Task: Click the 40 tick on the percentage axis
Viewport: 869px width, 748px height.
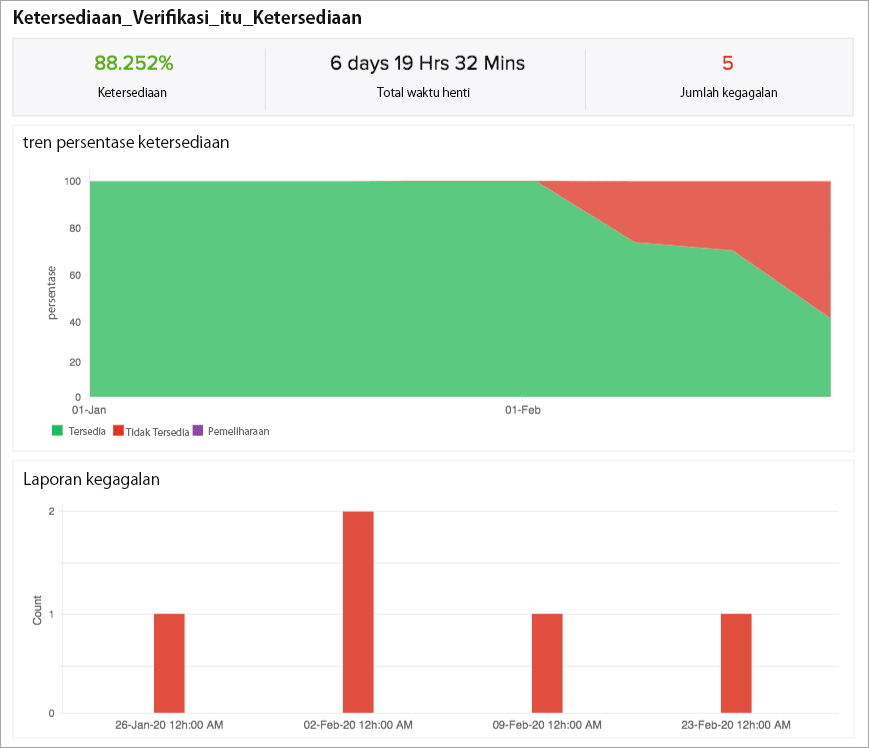Action: pos(75,322)
